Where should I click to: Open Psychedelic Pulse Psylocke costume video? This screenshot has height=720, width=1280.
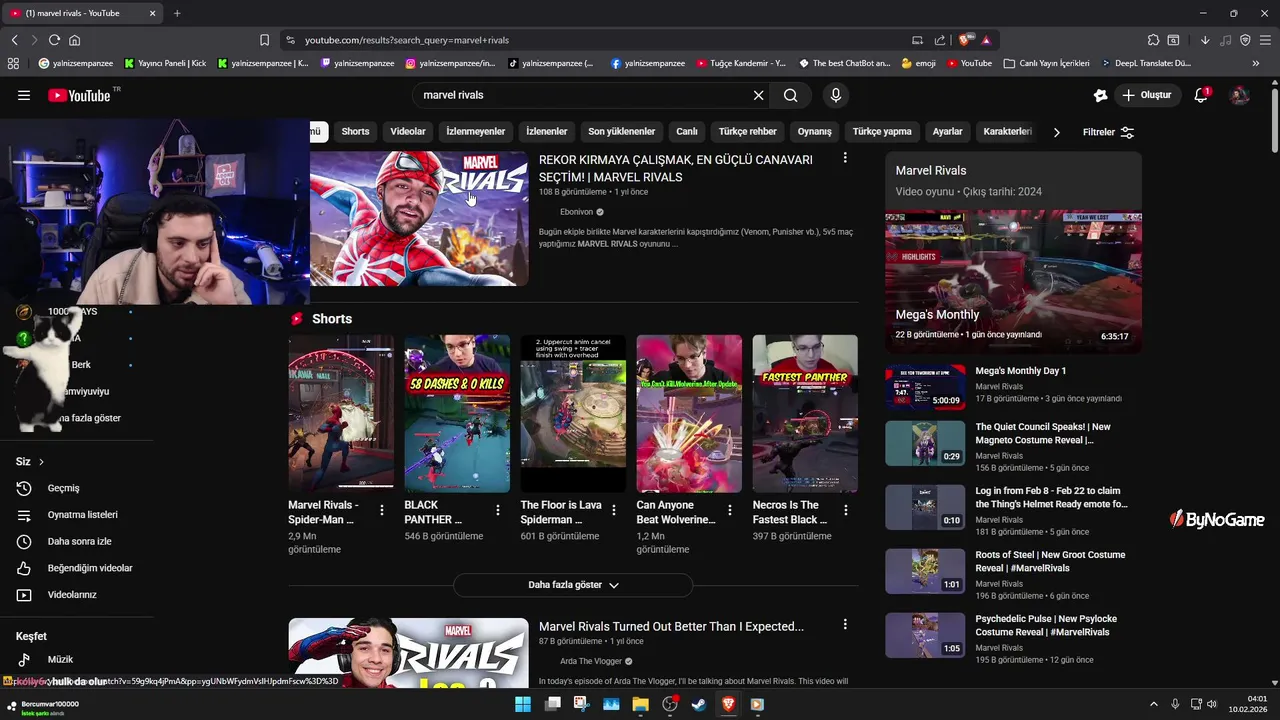(x=1046, y=625)
